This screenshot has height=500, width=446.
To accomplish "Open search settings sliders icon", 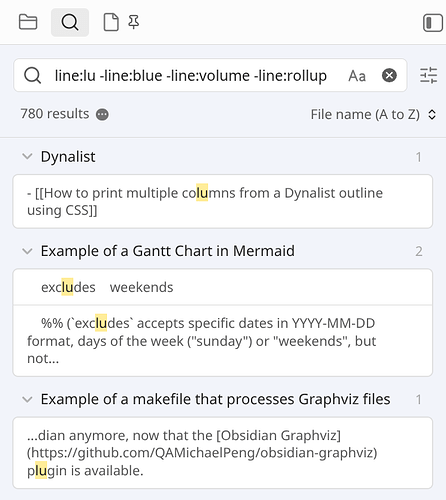I will point(428,75).
